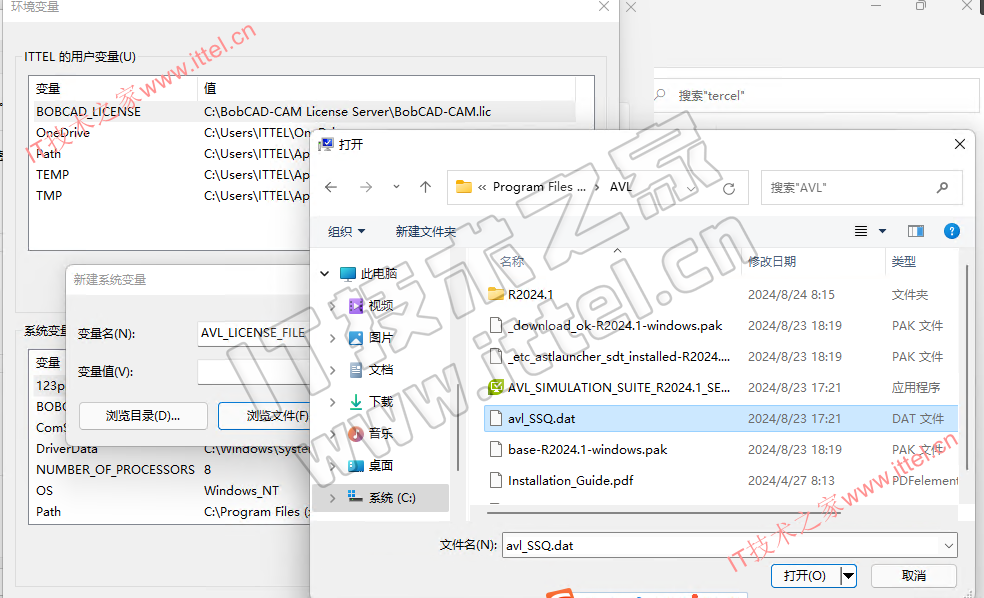
Task: Select the 音乐 folder in sidebar
Action: click(x=372, y=434)
